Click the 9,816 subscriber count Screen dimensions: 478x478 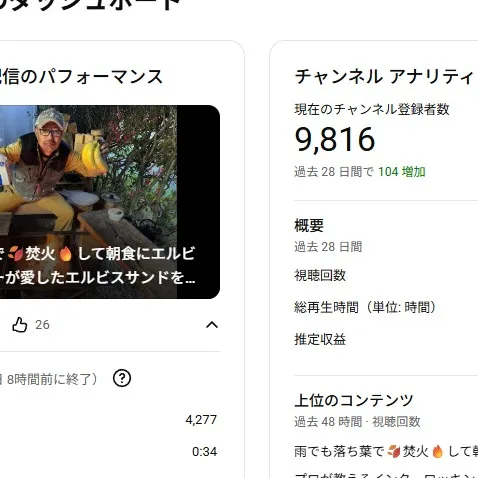pos(335,140)
